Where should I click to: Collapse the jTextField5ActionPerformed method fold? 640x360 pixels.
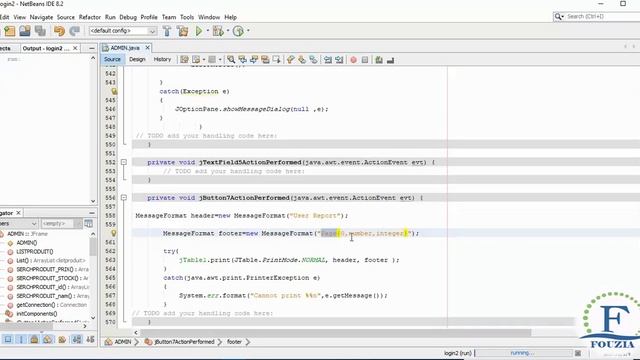click(x=124, y=162)
